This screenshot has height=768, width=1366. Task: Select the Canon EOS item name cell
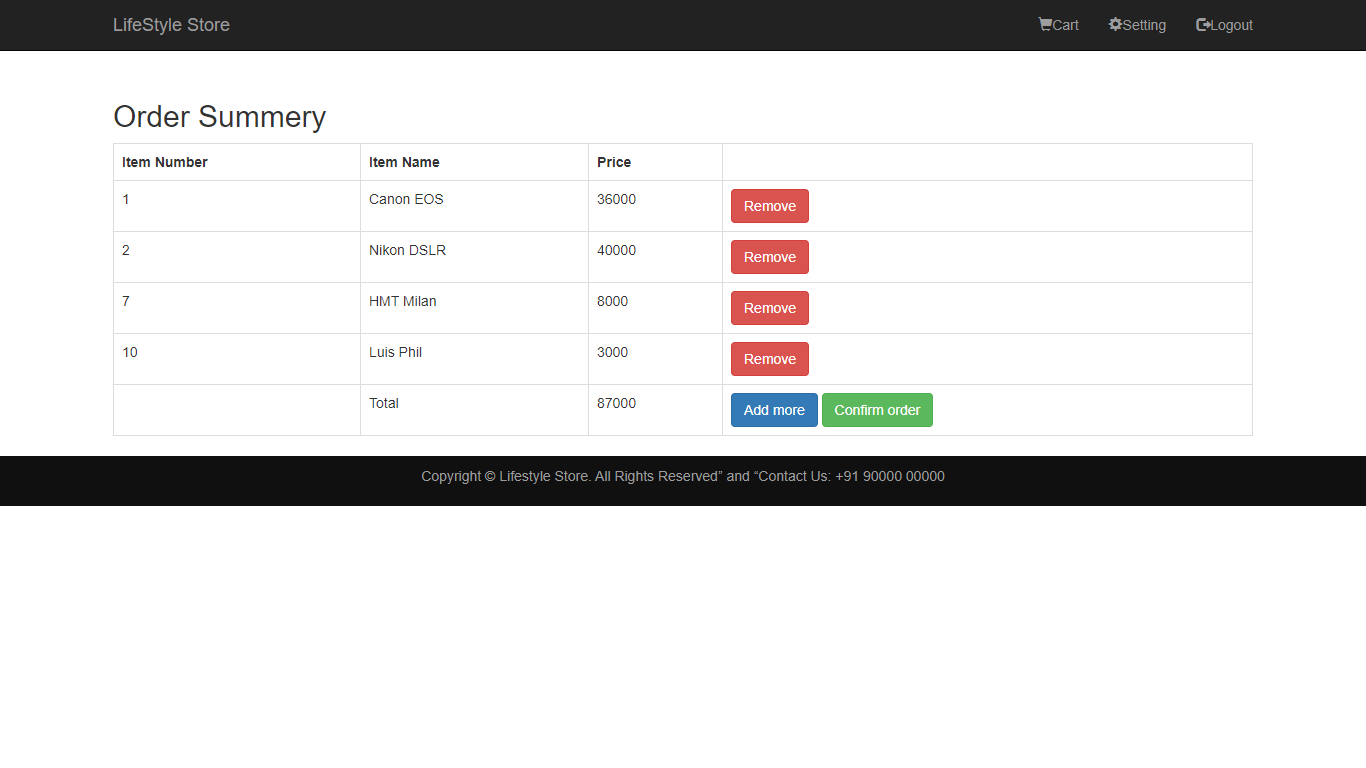pyautogui.click(x=406, y=199)
